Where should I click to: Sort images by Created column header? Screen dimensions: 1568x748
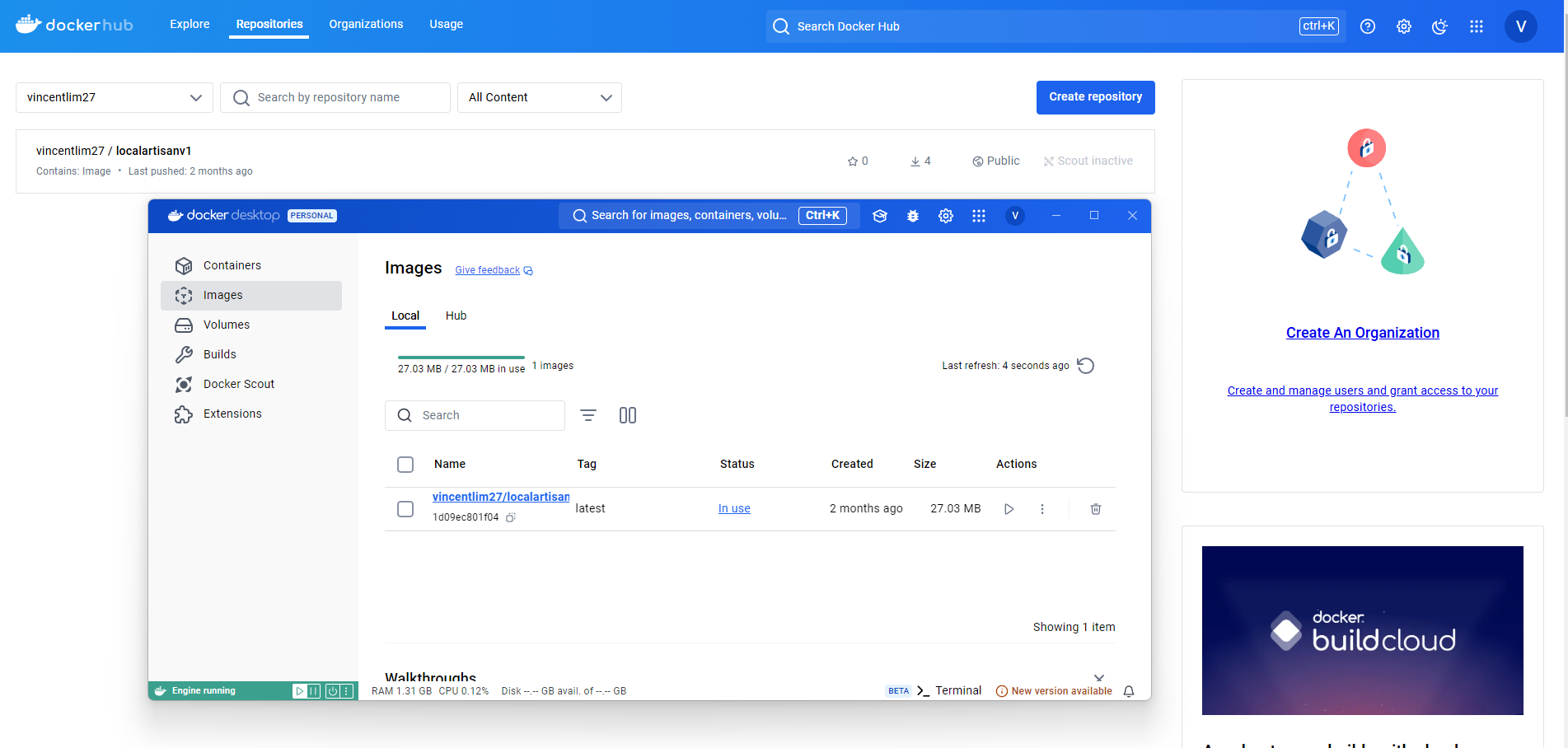[x=852, y=465]
